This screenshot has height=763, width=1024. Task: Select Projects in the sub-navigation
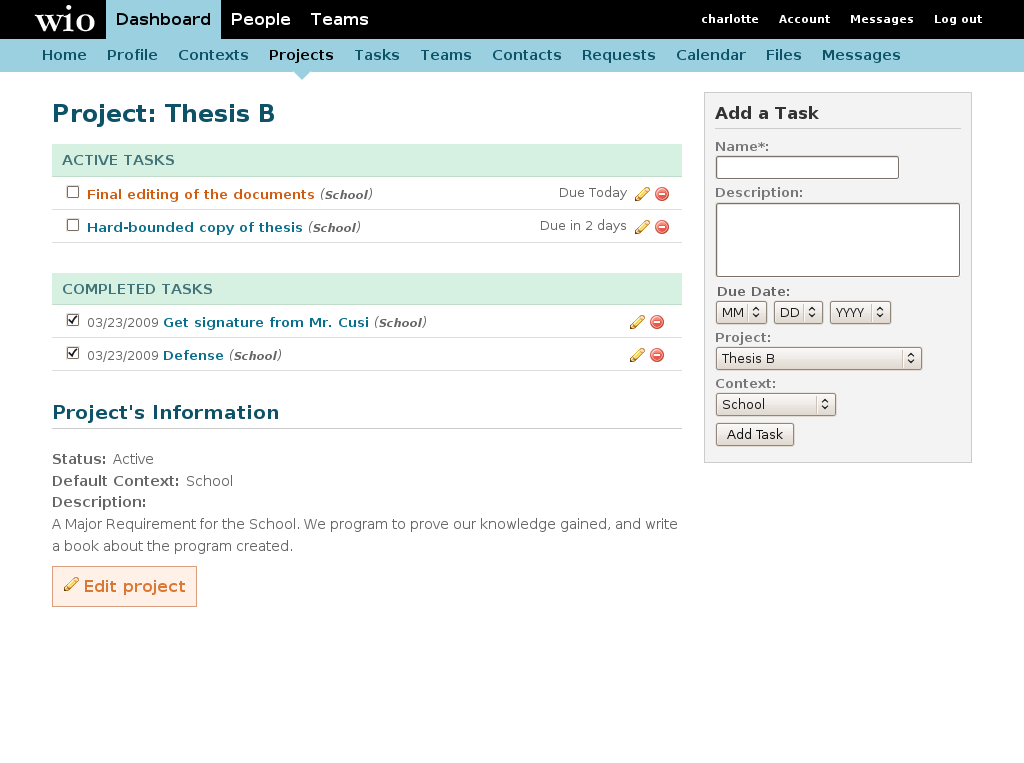click(301, 56)
